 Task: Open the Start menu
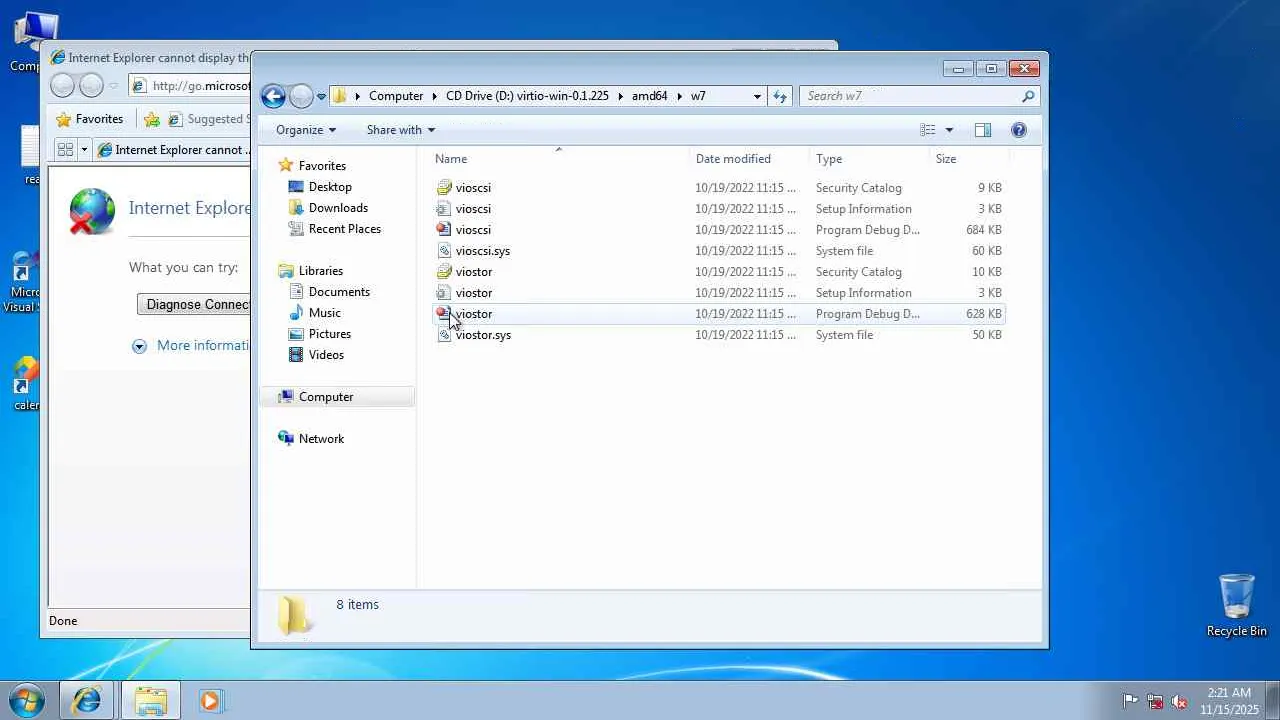[x=27, y=700]
